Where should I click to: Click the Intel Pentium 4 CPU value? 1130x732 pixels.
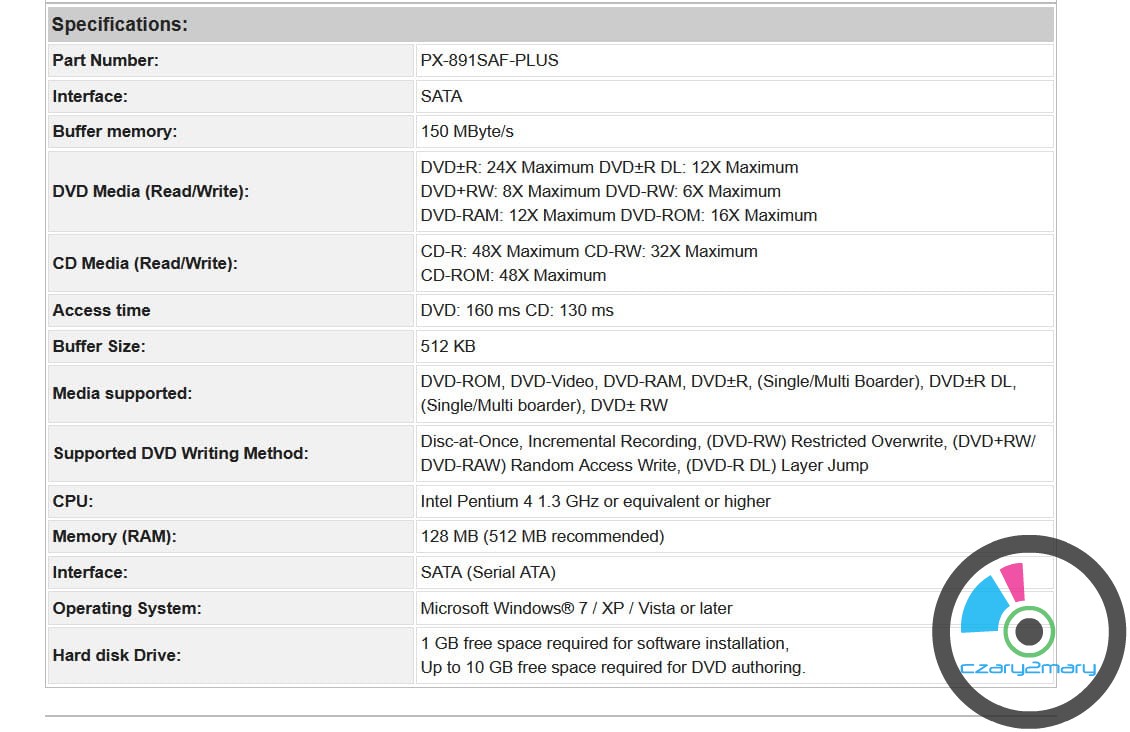point(595,501)
